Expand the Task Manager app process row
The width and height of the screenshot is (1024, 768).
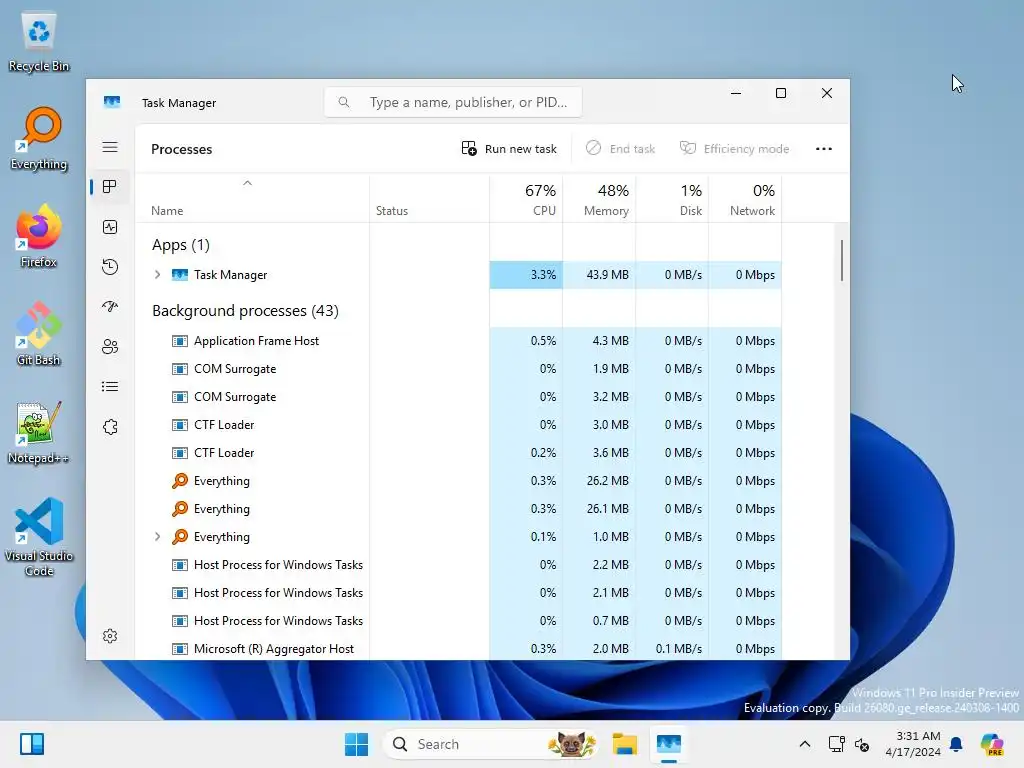click(x=157, y=275)
